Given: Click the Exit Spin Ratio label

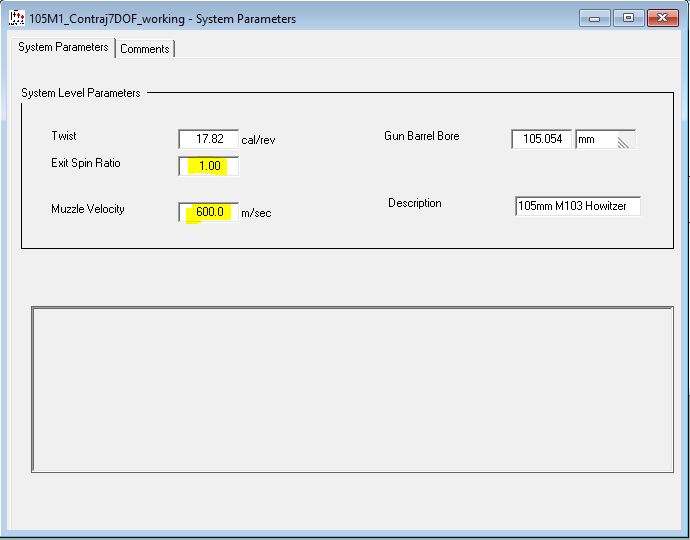Looking at the screenshot, I should click(86, 163).
